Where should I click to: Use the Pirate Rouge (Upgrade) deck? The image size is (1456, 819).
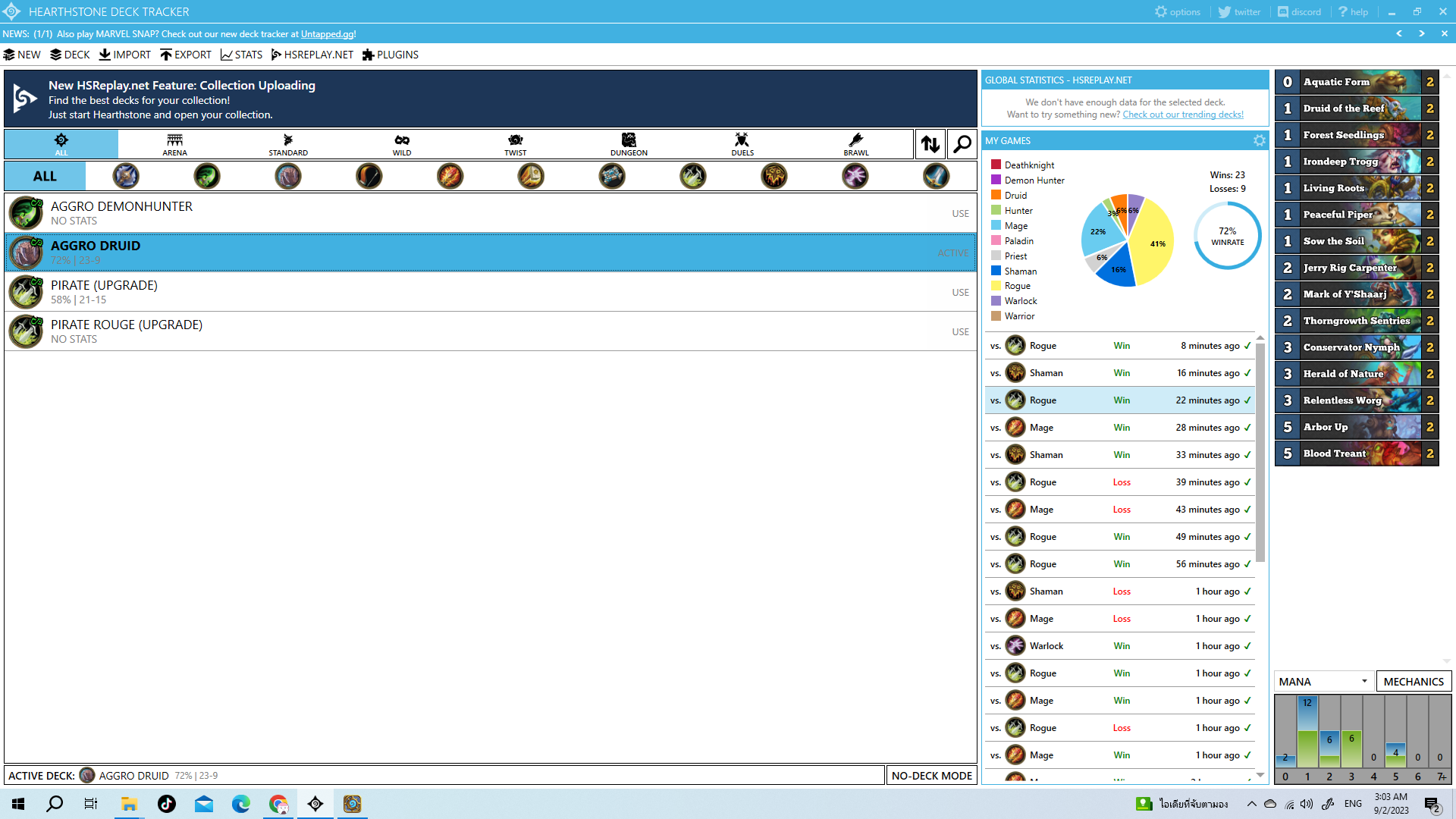pyautogui.click(x=960, y=331)
